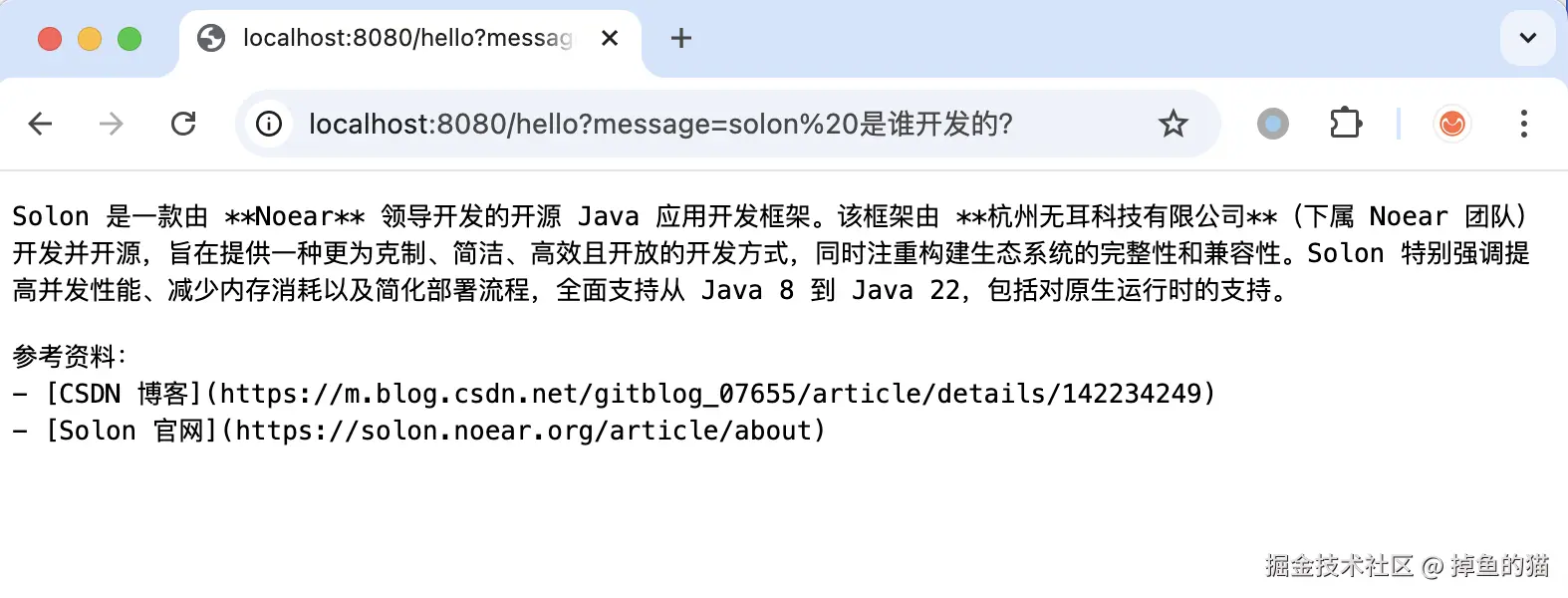Viewport: 1568px width, 598px height.
Task: View site information for localhost
Action: tap(269, 124)
